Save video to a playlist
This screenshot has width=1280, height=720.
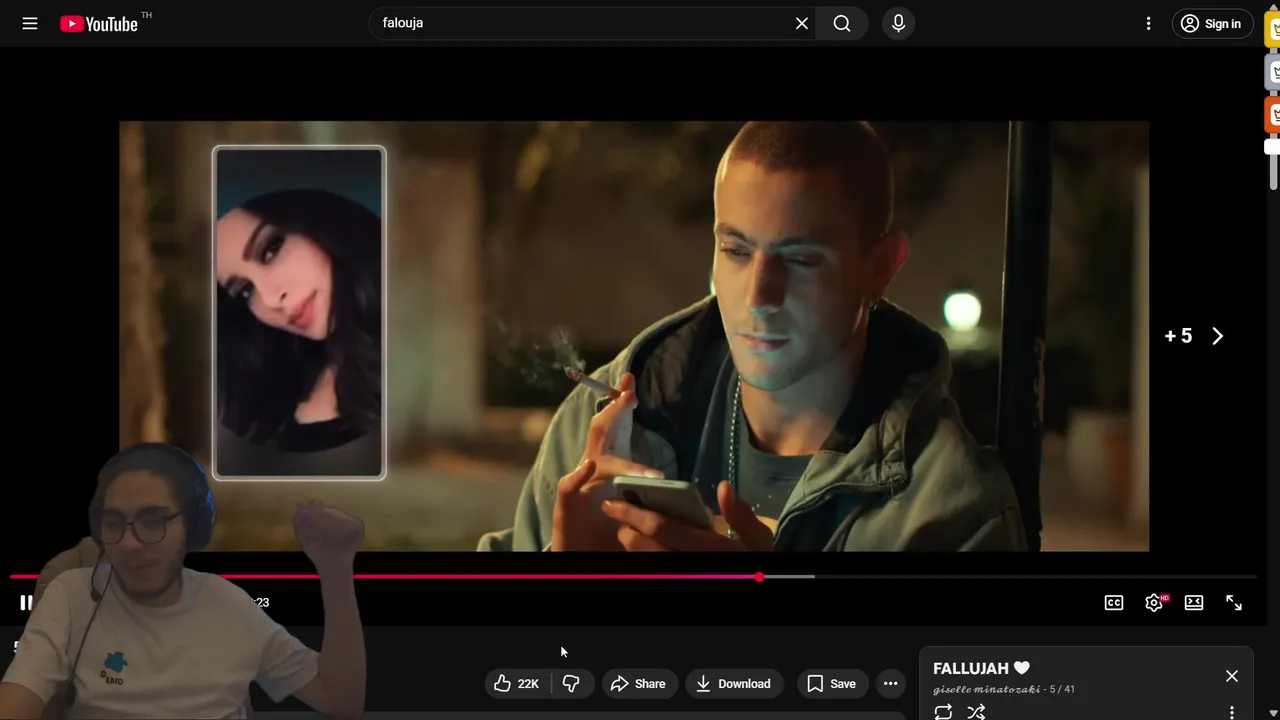(x=831, y=683)
